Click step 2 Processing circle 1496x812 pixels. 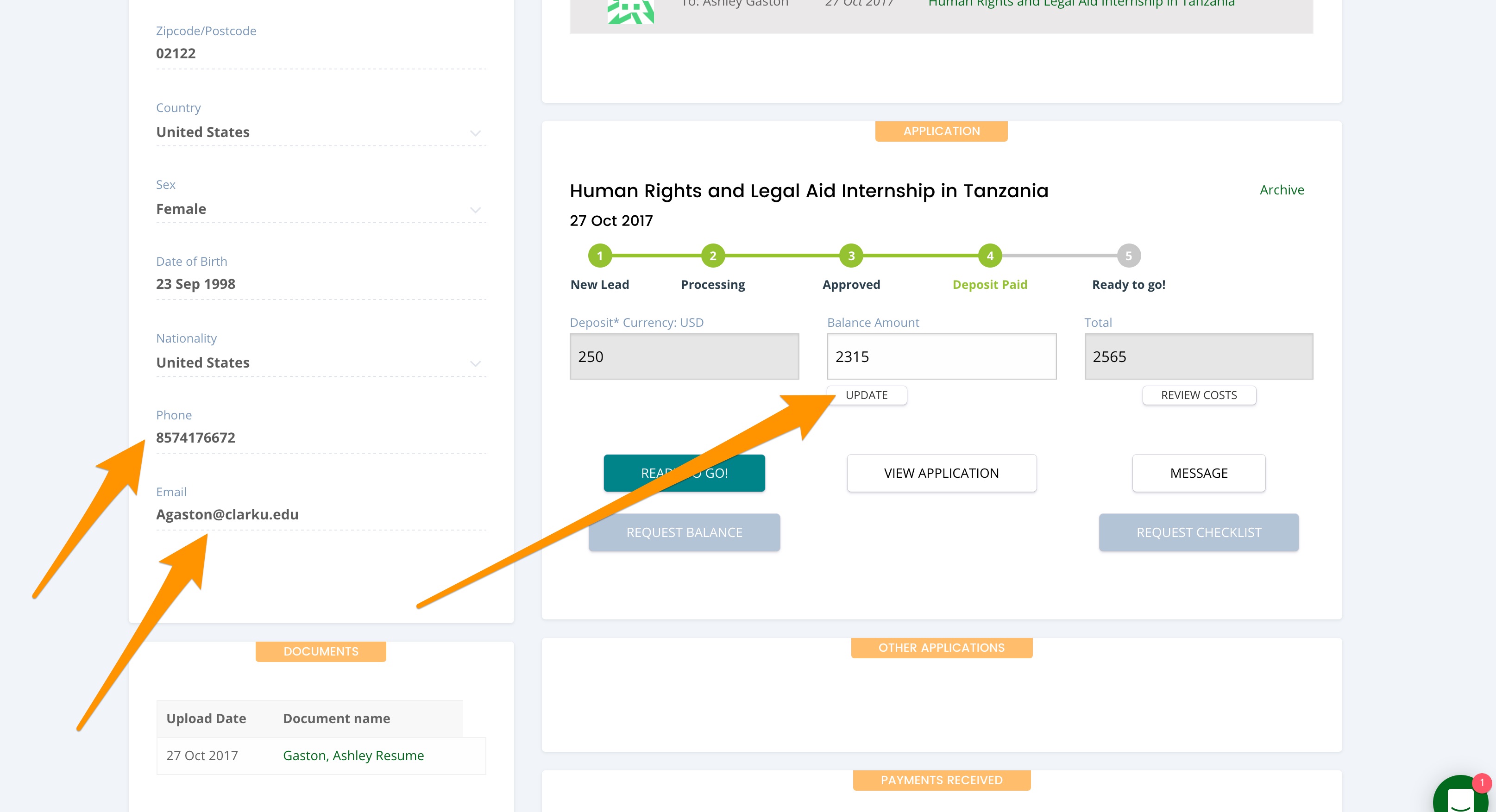click(713, 256)
